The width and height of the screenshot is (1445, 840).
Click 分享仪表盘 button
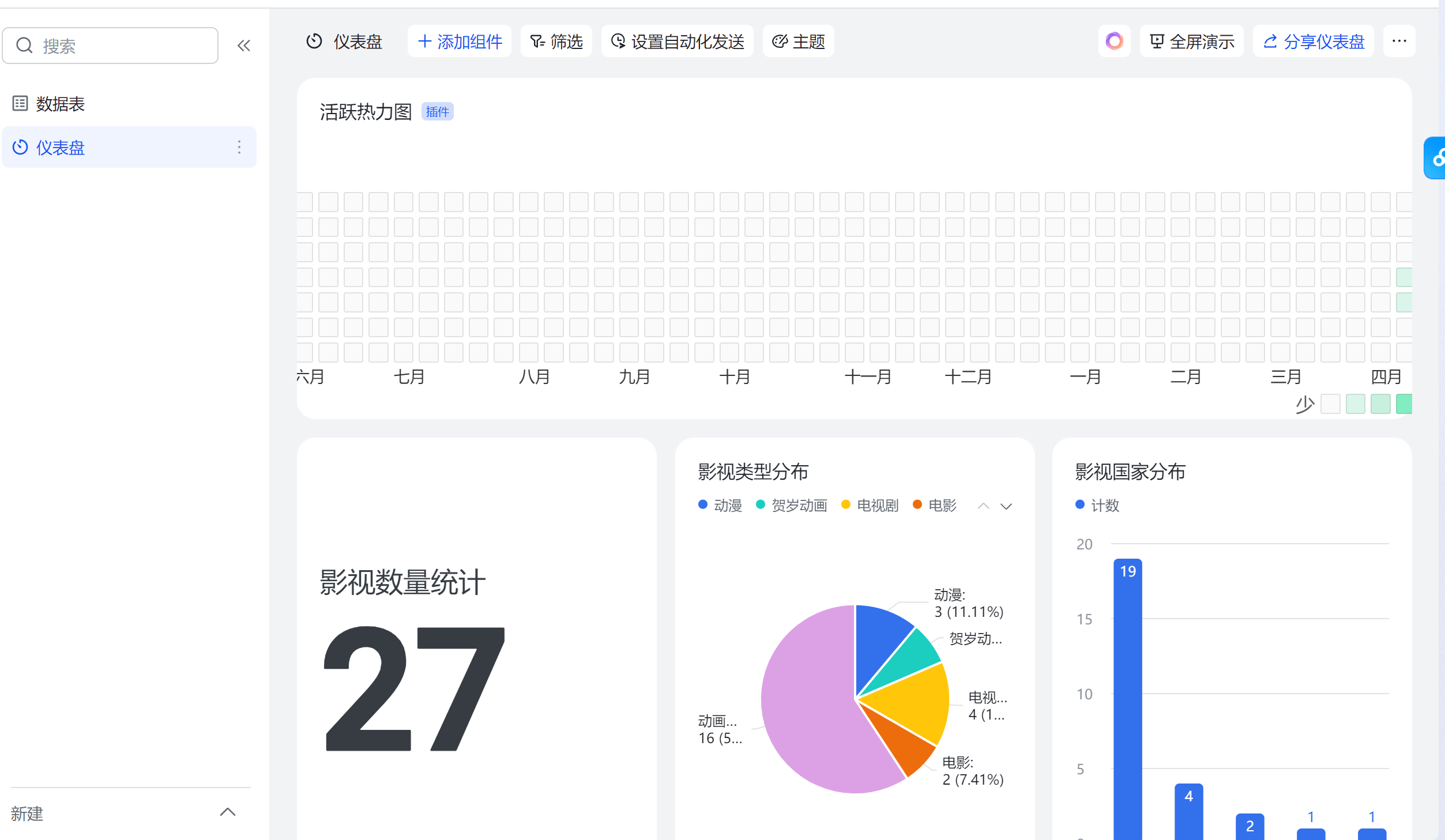(1313, 42)
